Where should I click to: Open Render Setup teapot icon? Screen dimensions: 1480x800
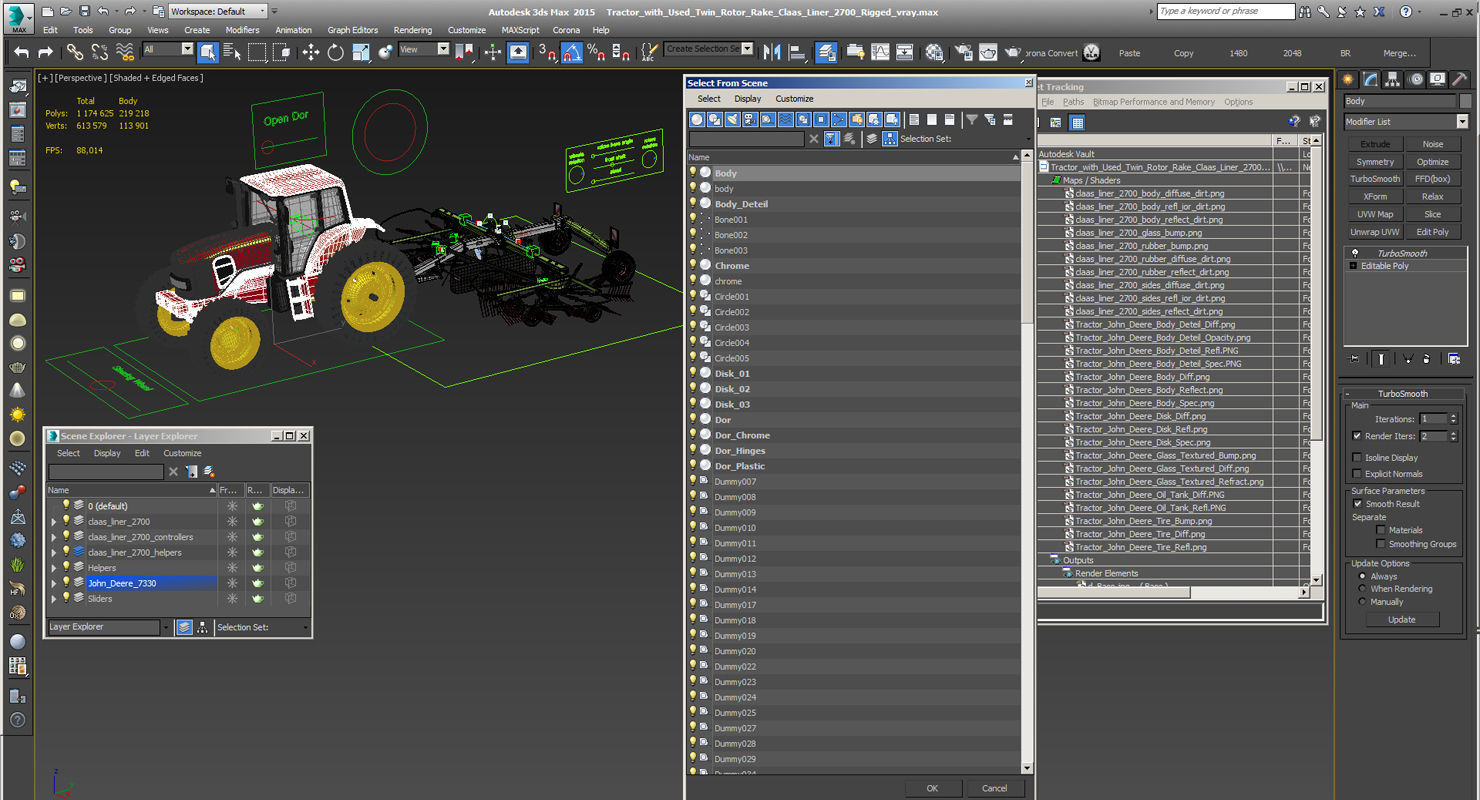(x=964, y=52)
